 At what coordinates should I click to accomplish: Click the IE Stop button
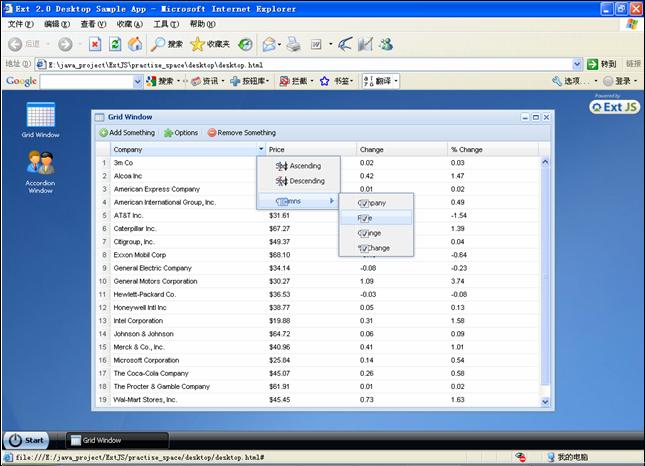click(95, 44)
